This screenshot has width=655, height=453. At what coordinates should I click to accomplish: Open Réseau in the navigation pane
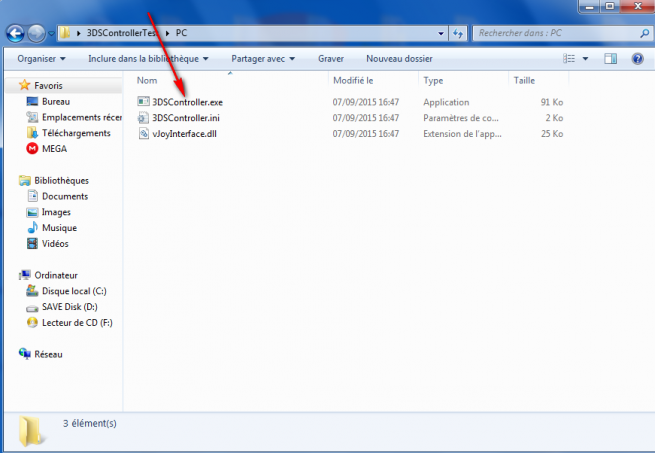tap(48, 354)
